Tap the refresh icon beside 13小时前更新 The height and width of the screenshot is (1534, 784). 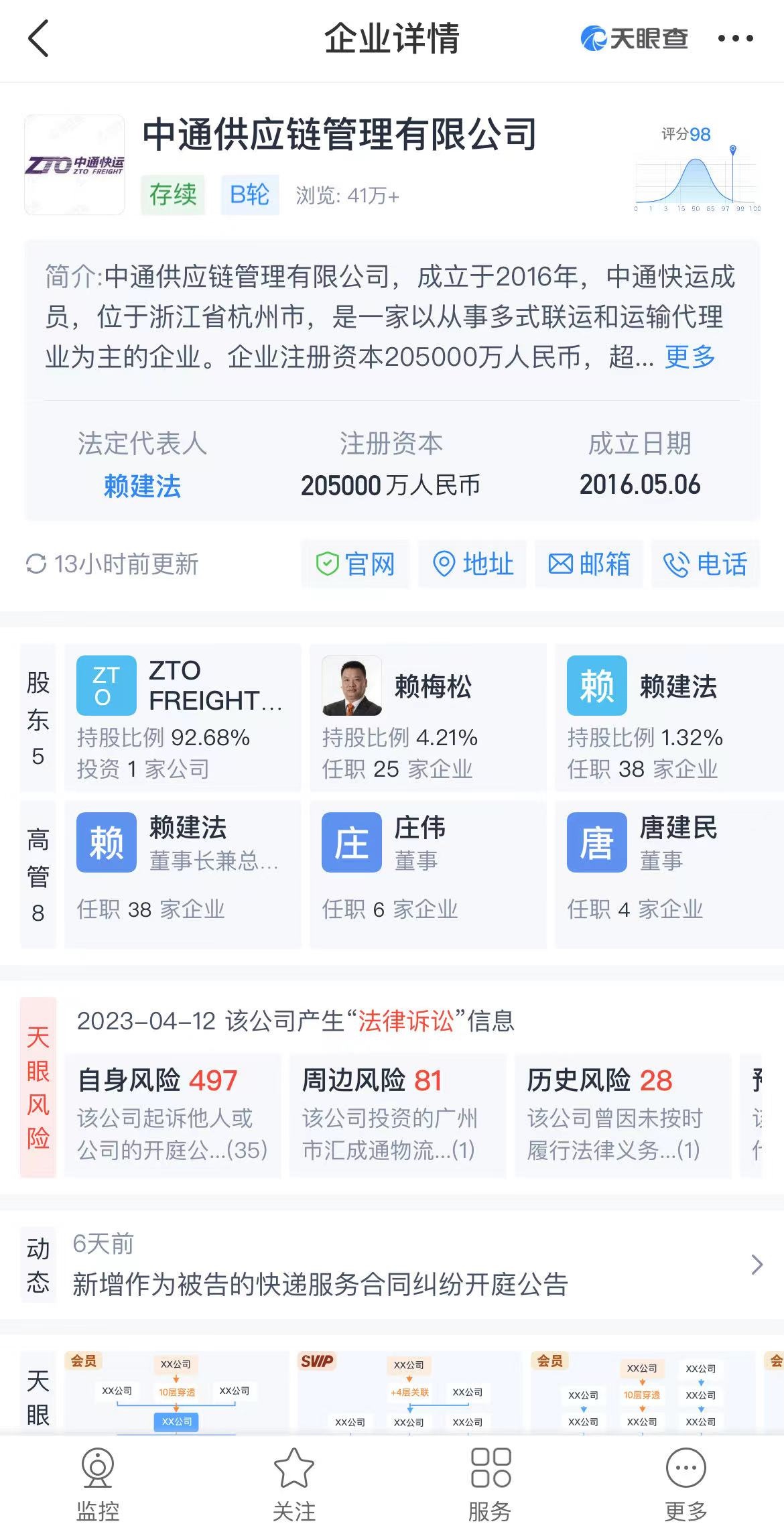coord(36,564)
